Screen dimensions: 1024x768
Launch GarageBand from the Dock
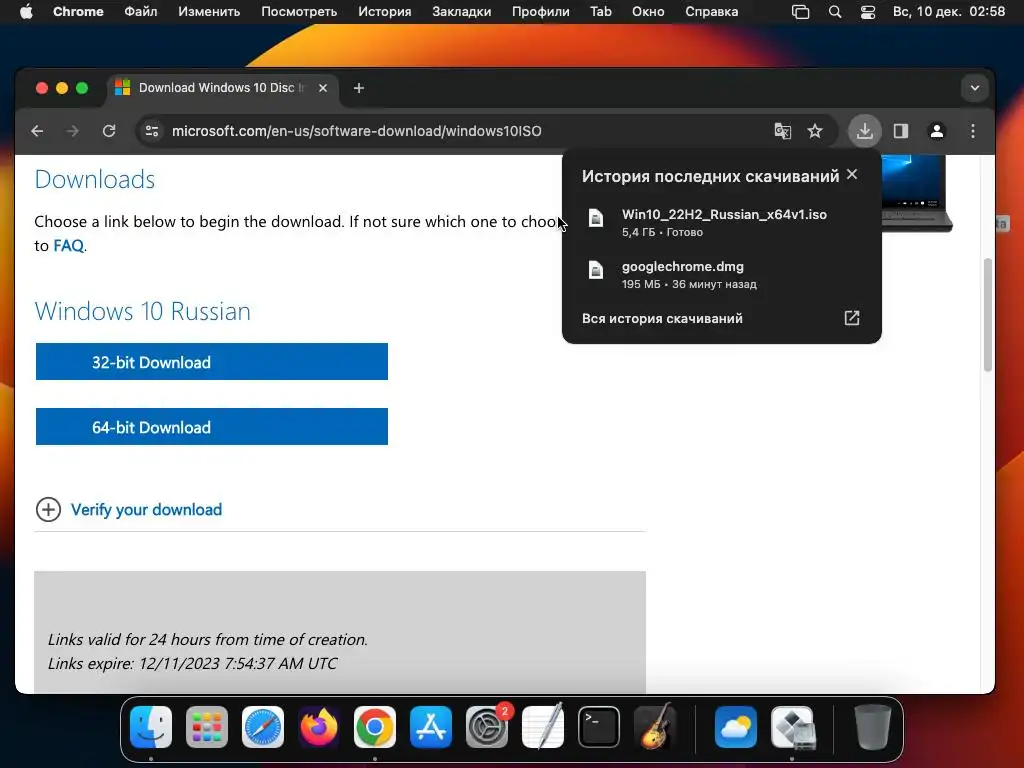click(655, 727)
